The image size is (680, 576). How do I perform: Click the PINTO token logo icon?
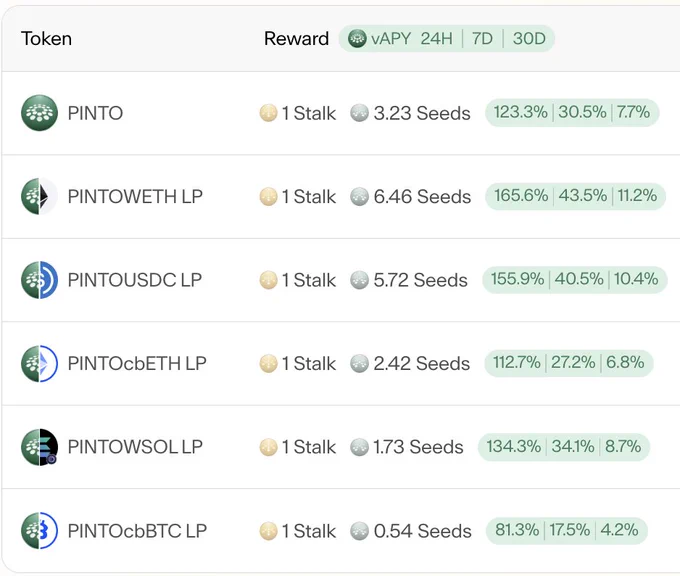click(39, 113)
